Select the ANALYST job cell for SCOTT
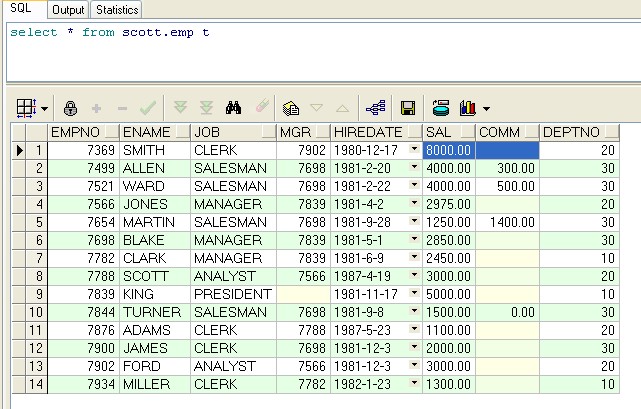This screenshot has height=409, width=641. pos(233,276)
